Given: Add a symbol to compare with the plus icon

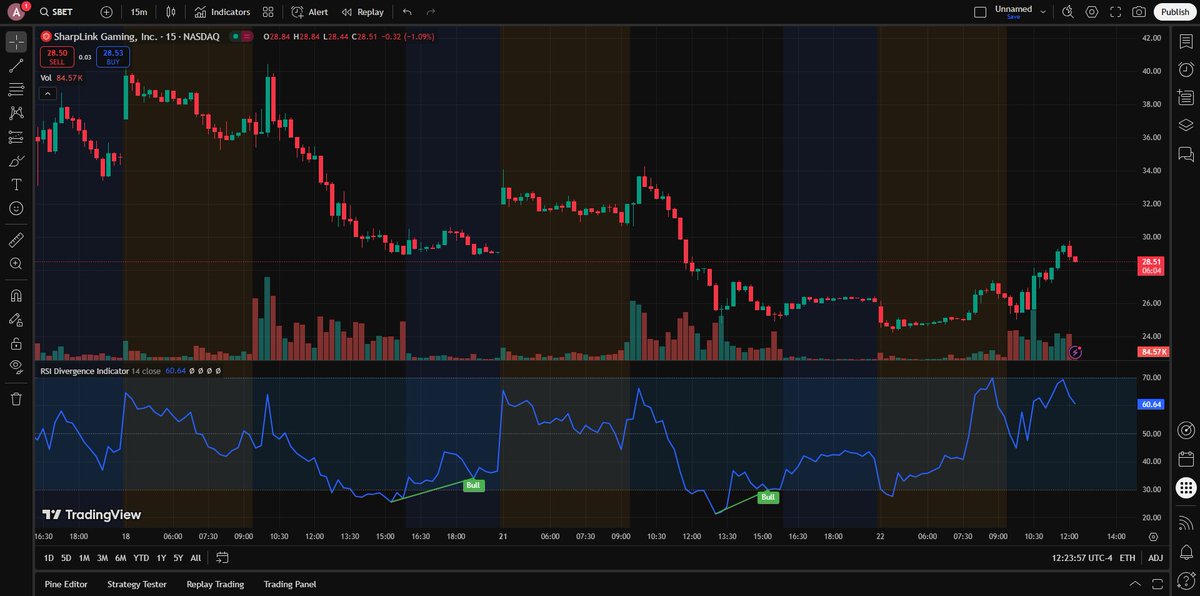Looking at the screenshot, I should [107, 12].
